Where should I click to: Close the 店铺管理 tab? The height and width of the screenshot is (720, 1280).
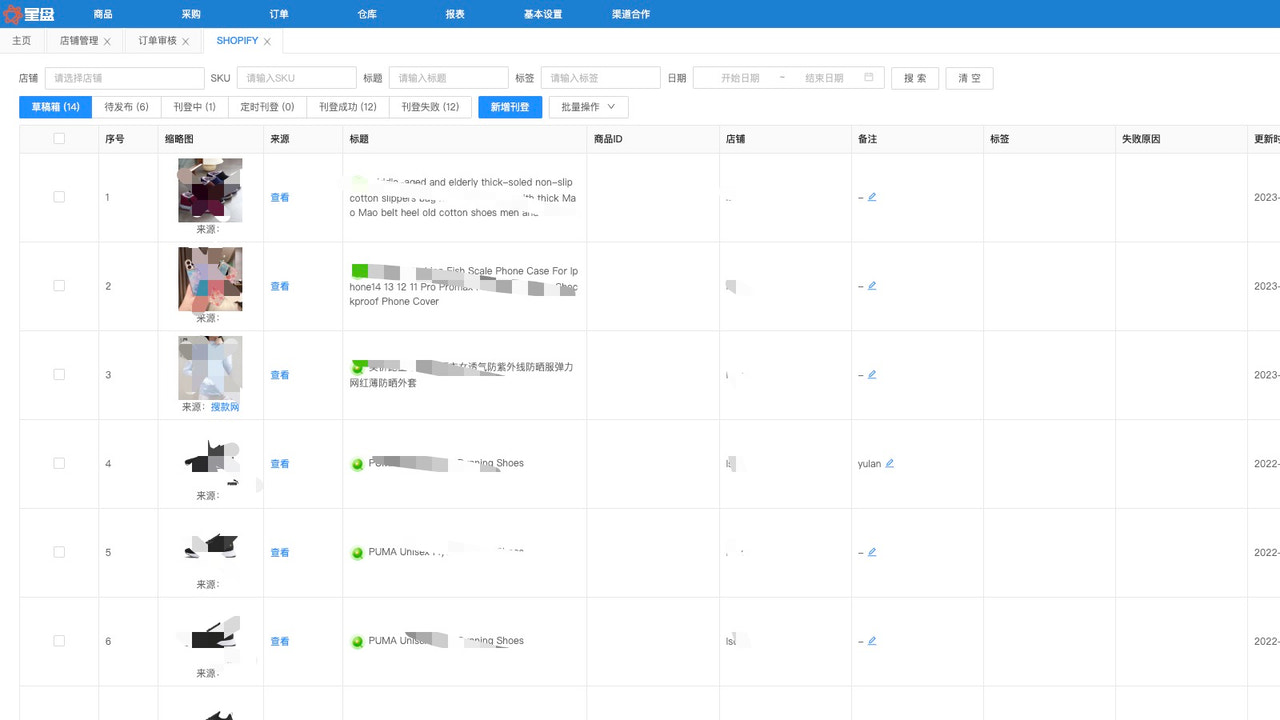tap(107, 41)
